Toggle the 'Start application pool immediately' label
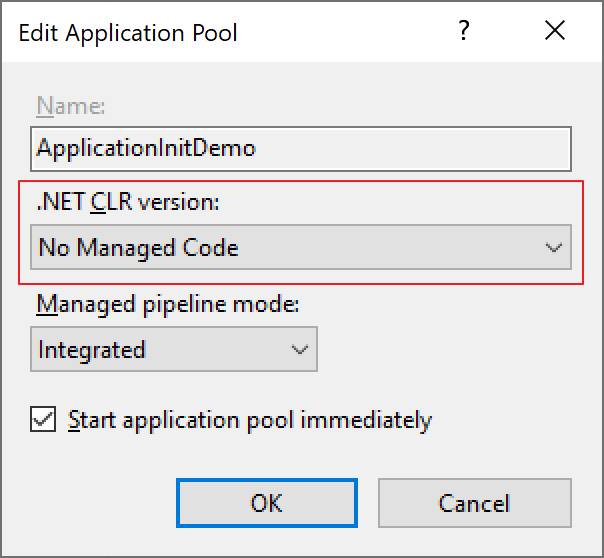The image size is (604, 558). (x=249, y=420)
